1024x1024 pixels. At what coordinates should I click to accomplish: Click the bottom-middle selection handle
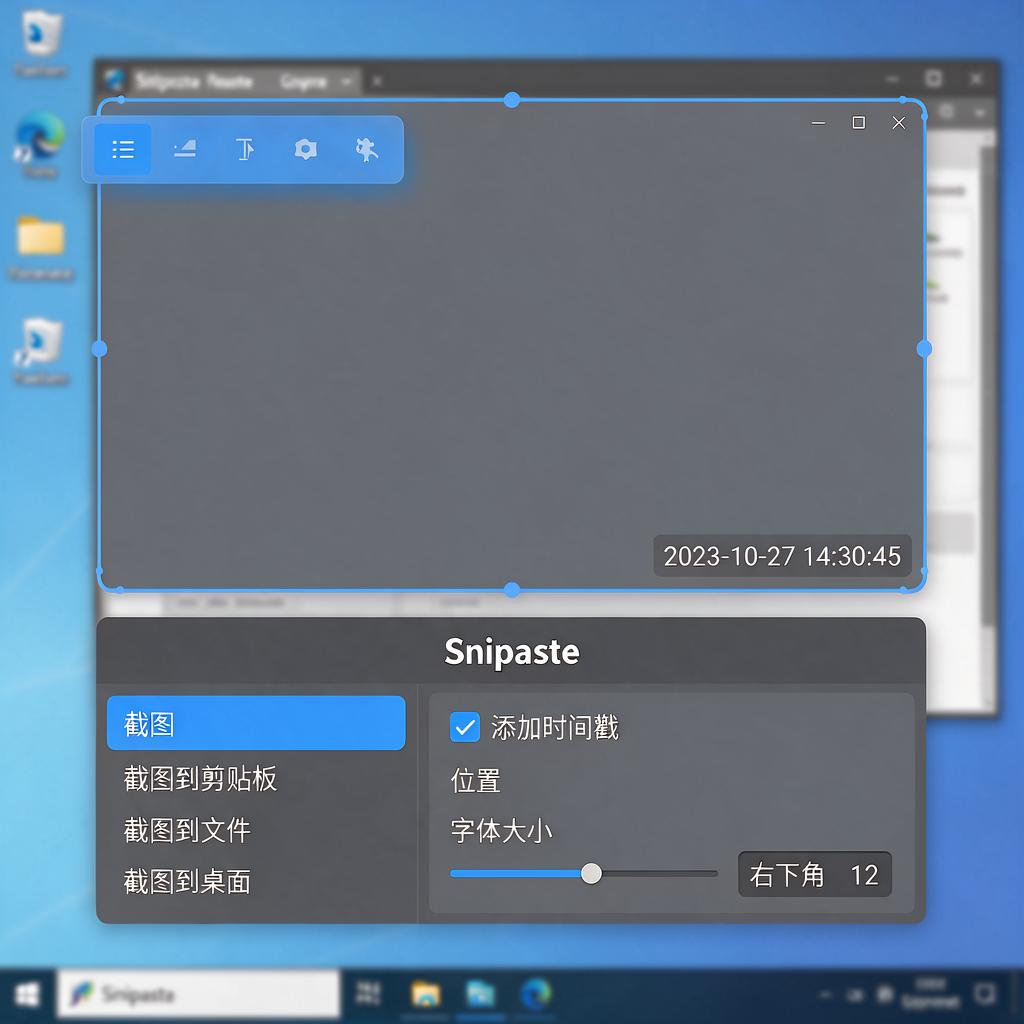512,590
